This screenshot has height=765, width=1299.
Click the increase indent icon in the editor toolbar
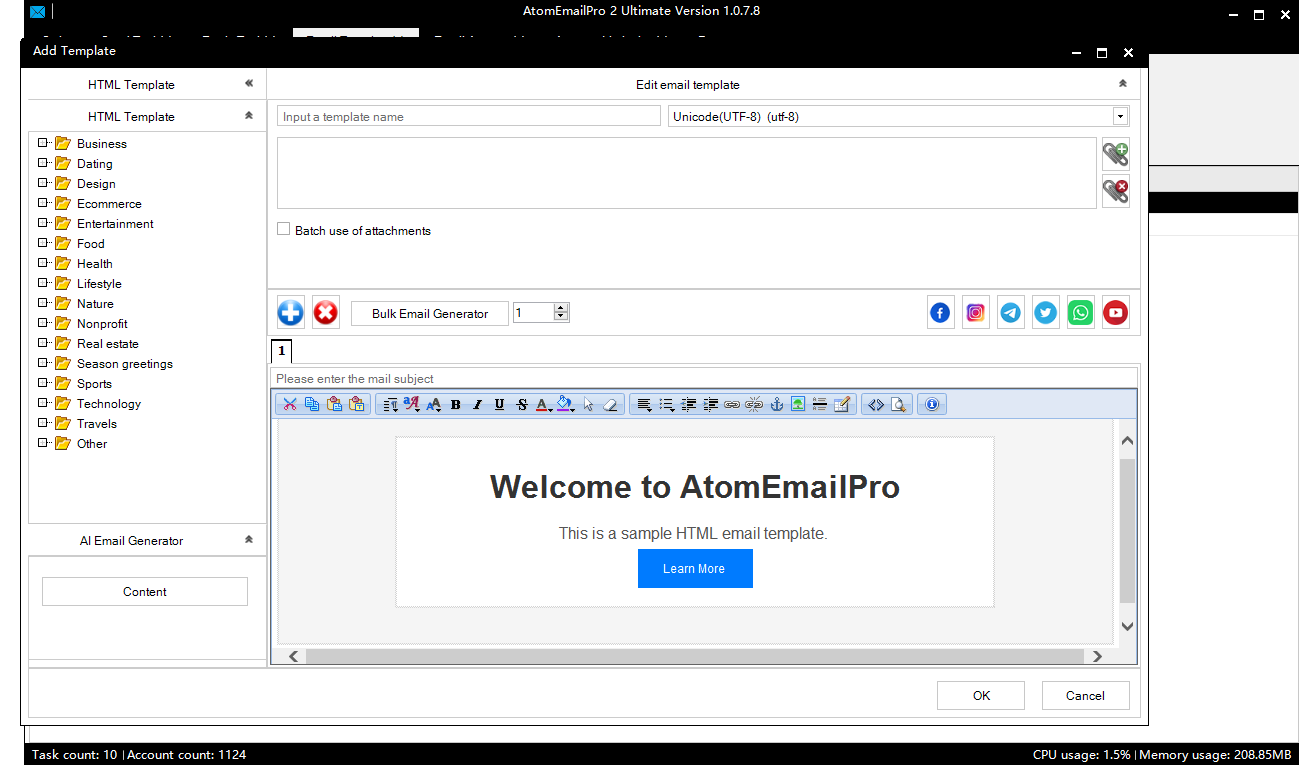point(710,404)
